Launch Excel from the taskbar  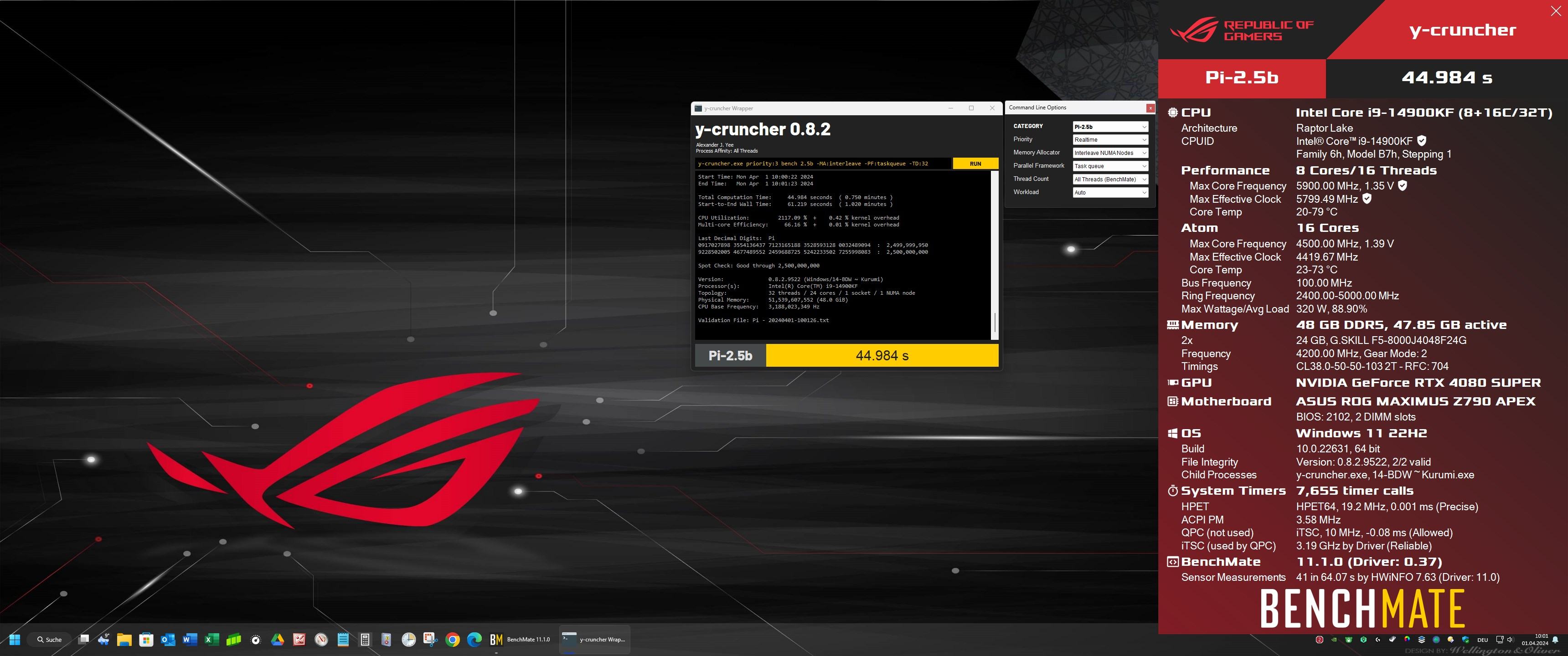point(212,639)
